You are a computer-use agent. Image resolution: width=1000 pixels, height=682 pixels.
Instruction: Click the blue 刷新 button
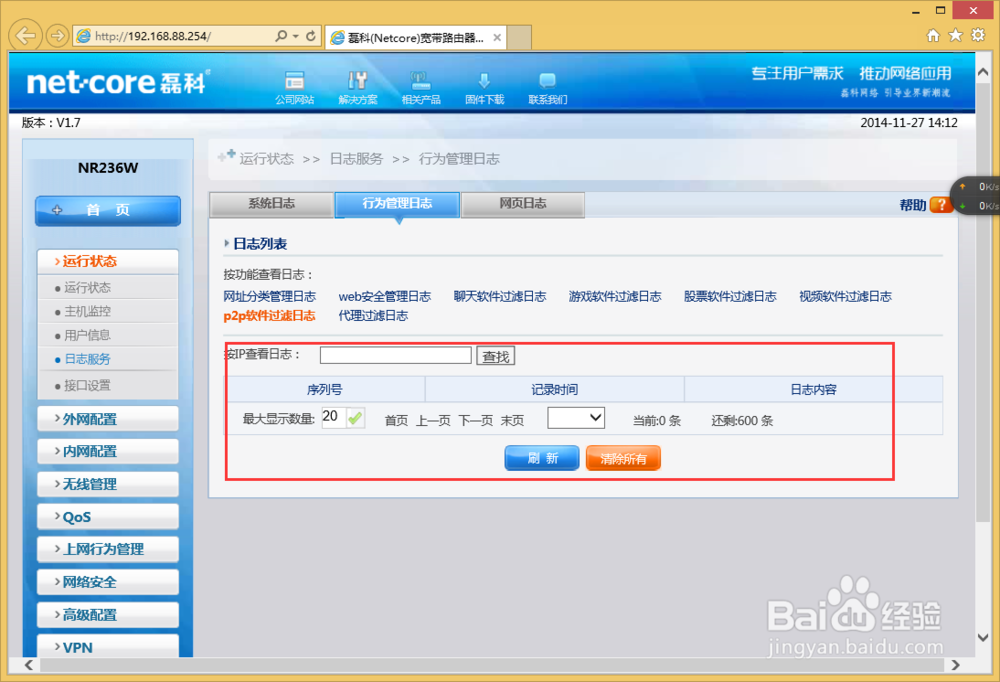[541, 457]
